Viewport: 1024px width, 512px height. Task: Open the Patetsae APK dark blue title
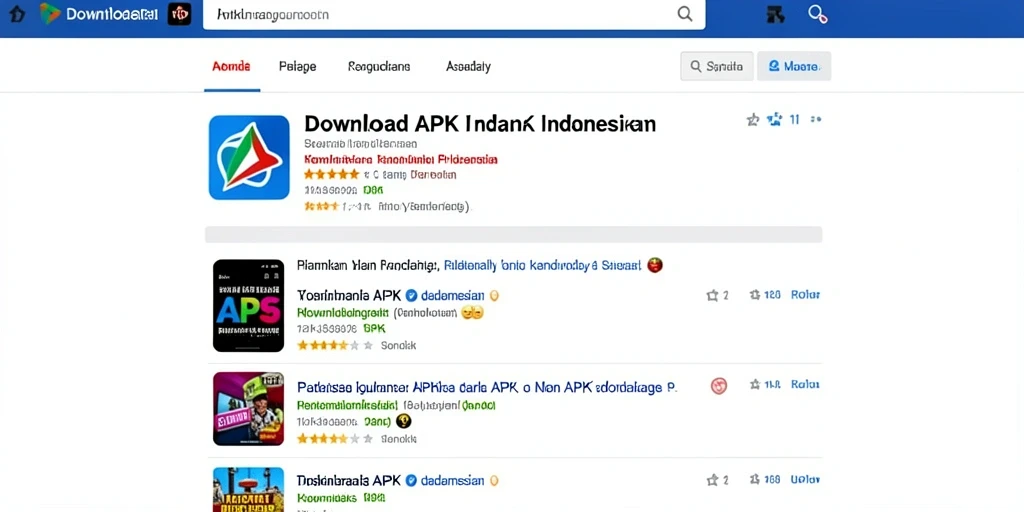click(487, 387)
